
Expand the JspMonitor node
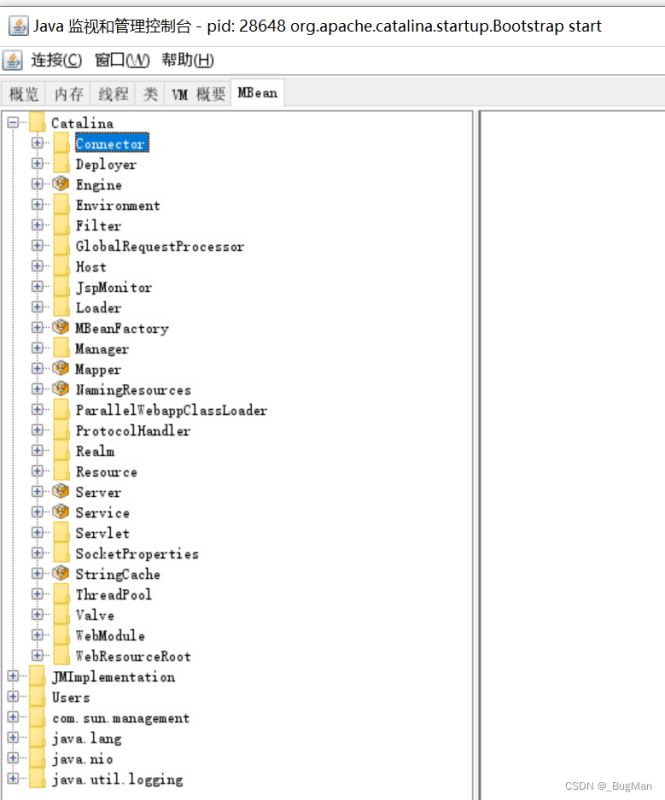tap(37, 286)
